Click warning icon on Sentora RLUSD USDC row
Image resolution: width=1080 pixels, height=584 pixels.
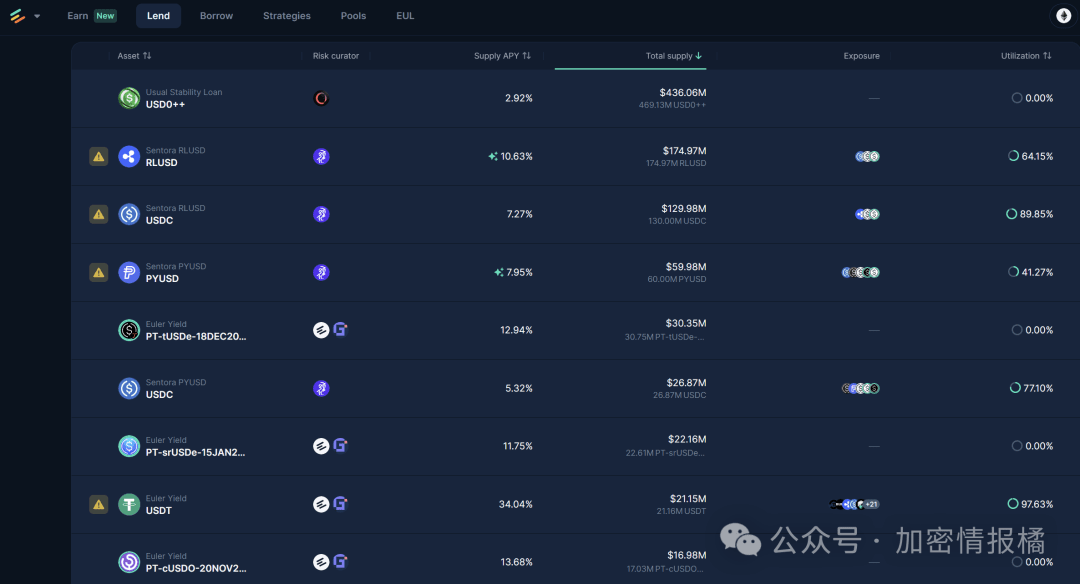[x=98, y=214]
